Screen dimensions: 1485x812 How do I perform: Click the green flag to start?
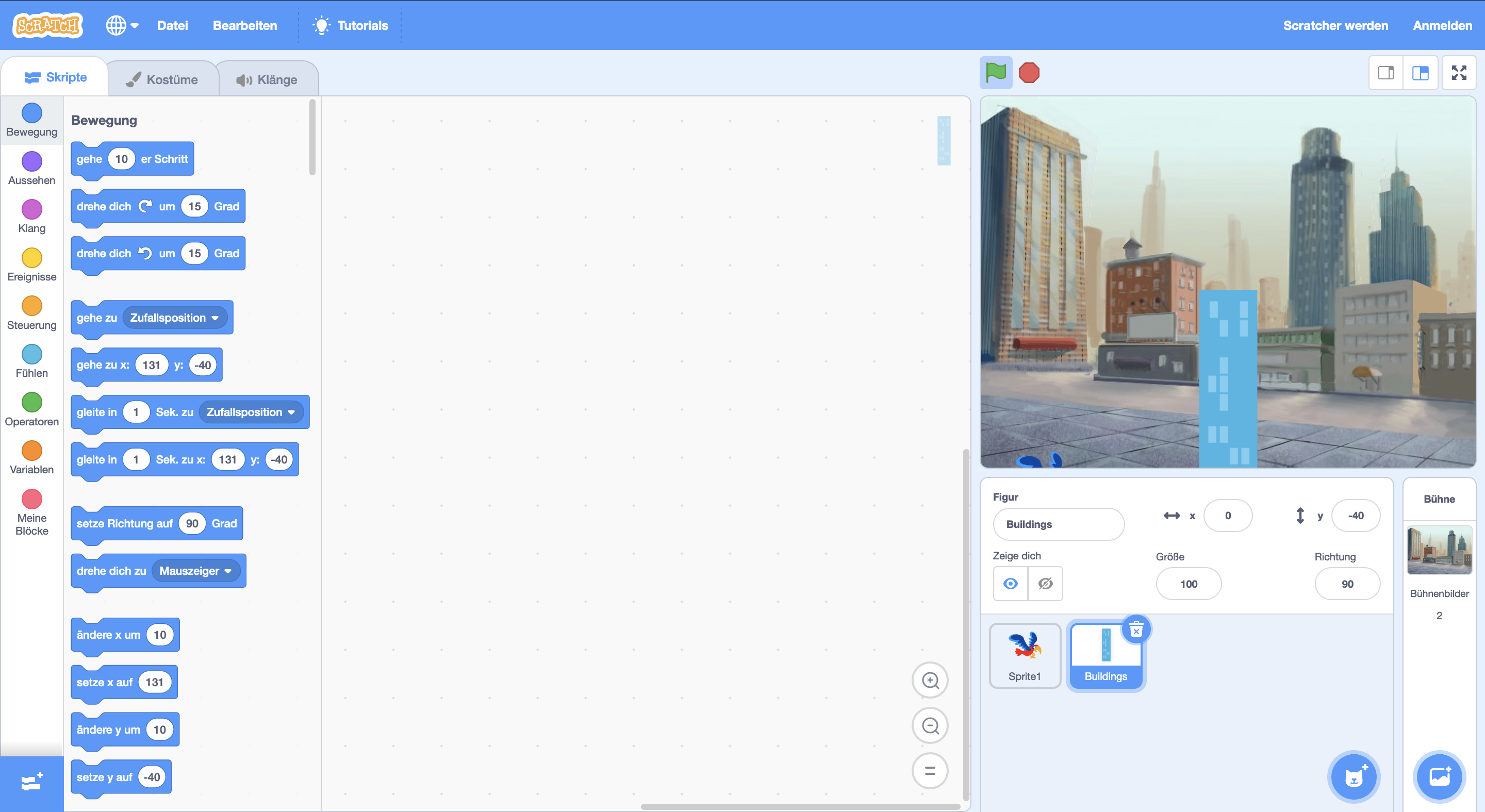point(996,73)
